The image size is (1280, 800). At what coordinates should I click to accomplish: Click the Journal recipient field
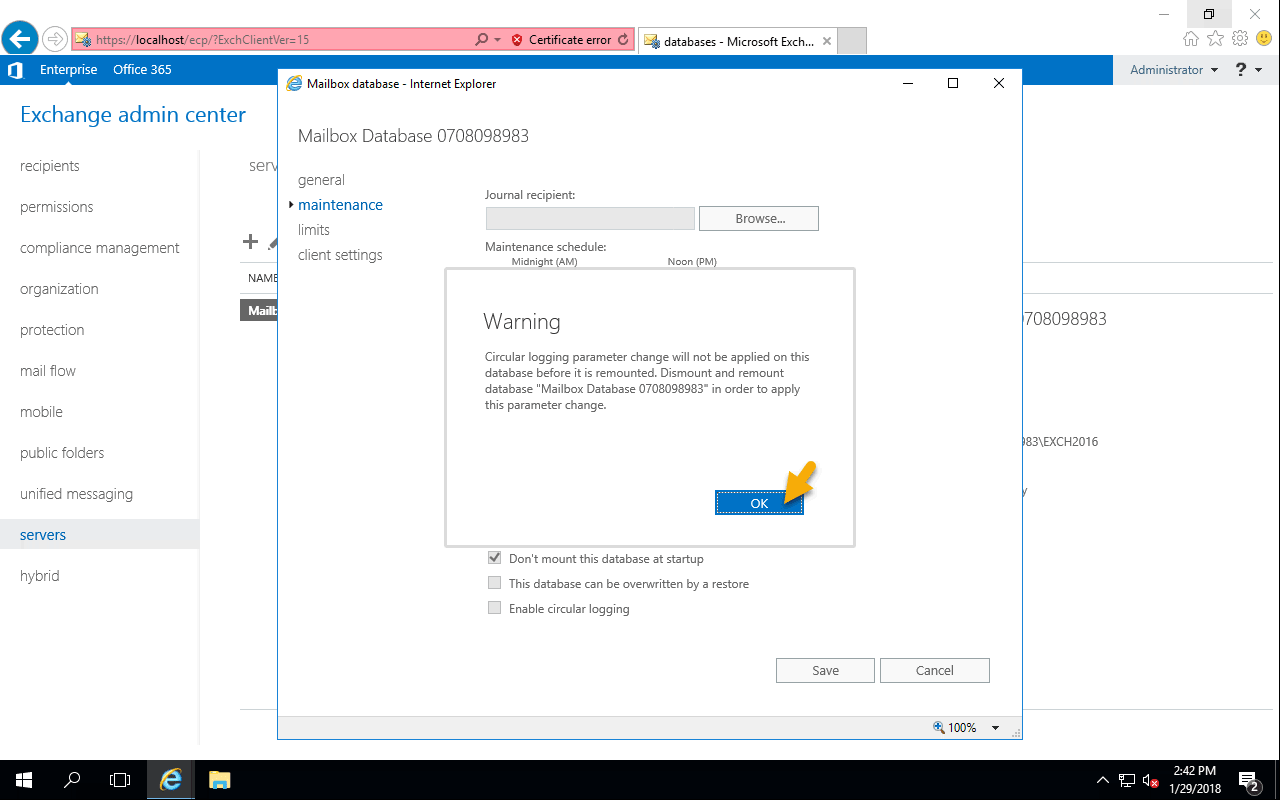tap(590, 218)
